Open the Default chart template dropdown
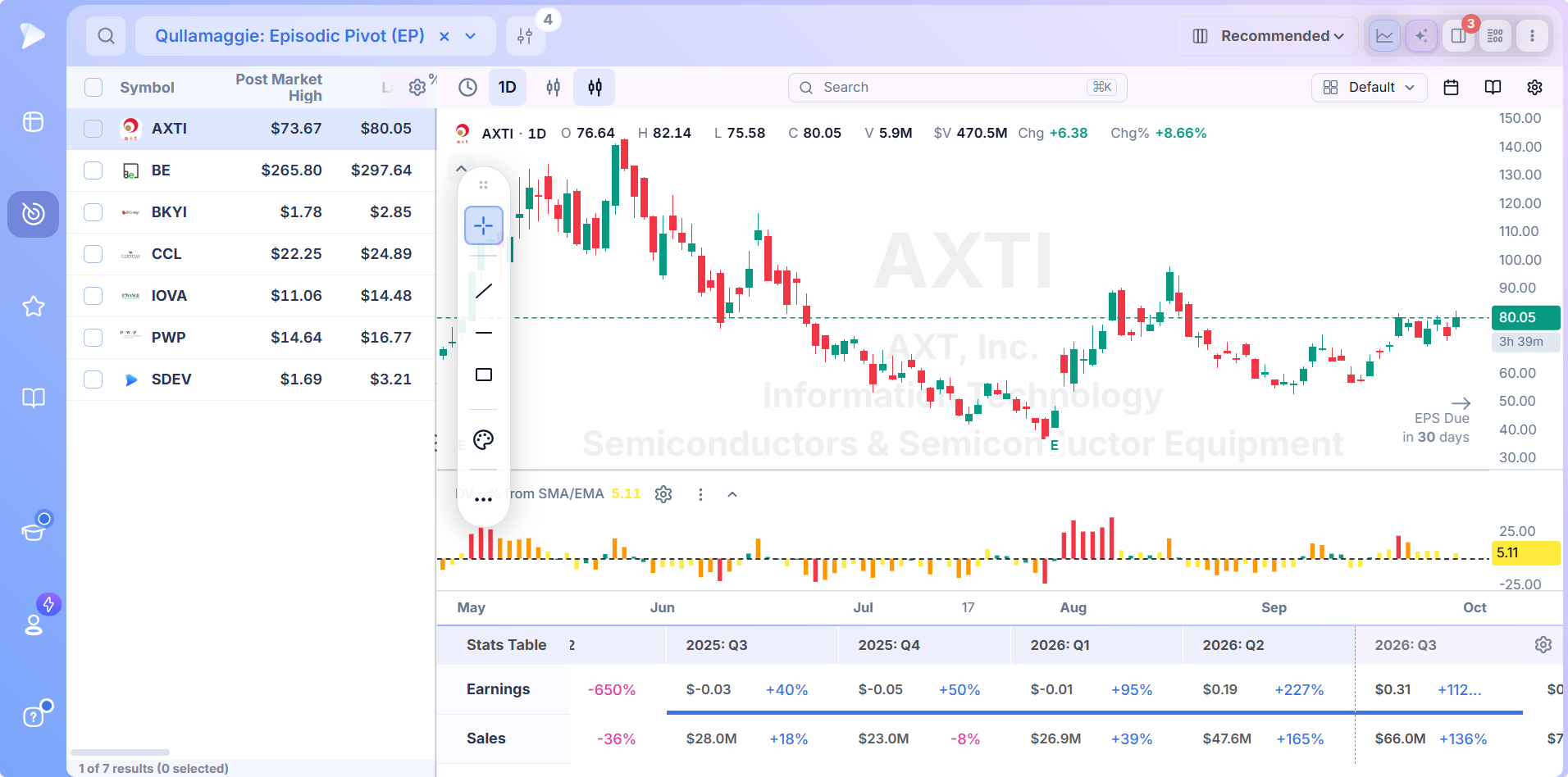Screen dimensions: 1568x777 (1370, 87)
